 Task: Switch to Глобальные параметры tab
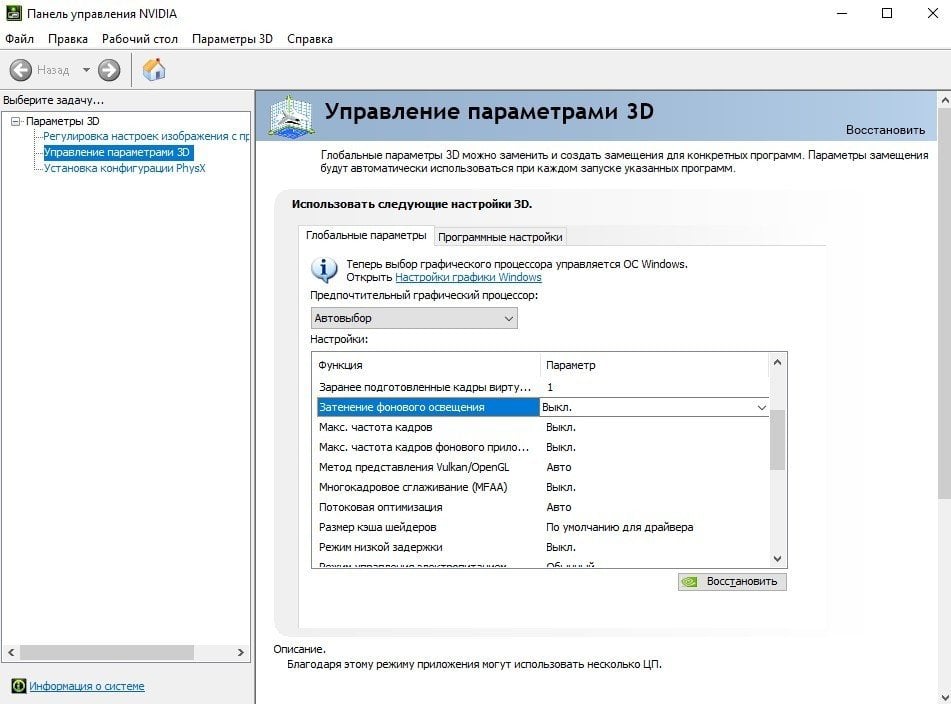[x=366, y=235]
